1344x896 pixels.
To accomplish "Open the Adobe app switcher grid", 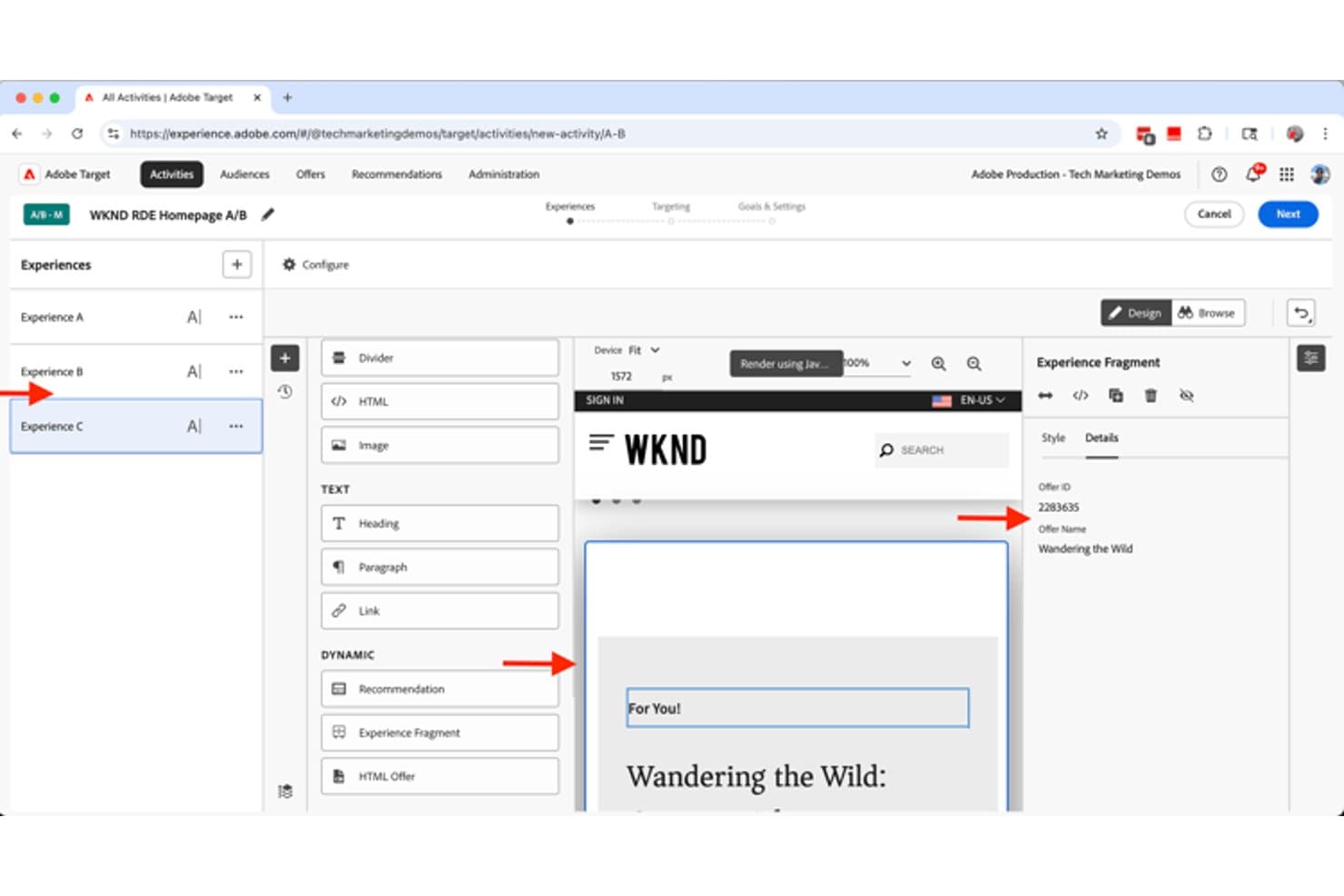I will pos(1287,174).
